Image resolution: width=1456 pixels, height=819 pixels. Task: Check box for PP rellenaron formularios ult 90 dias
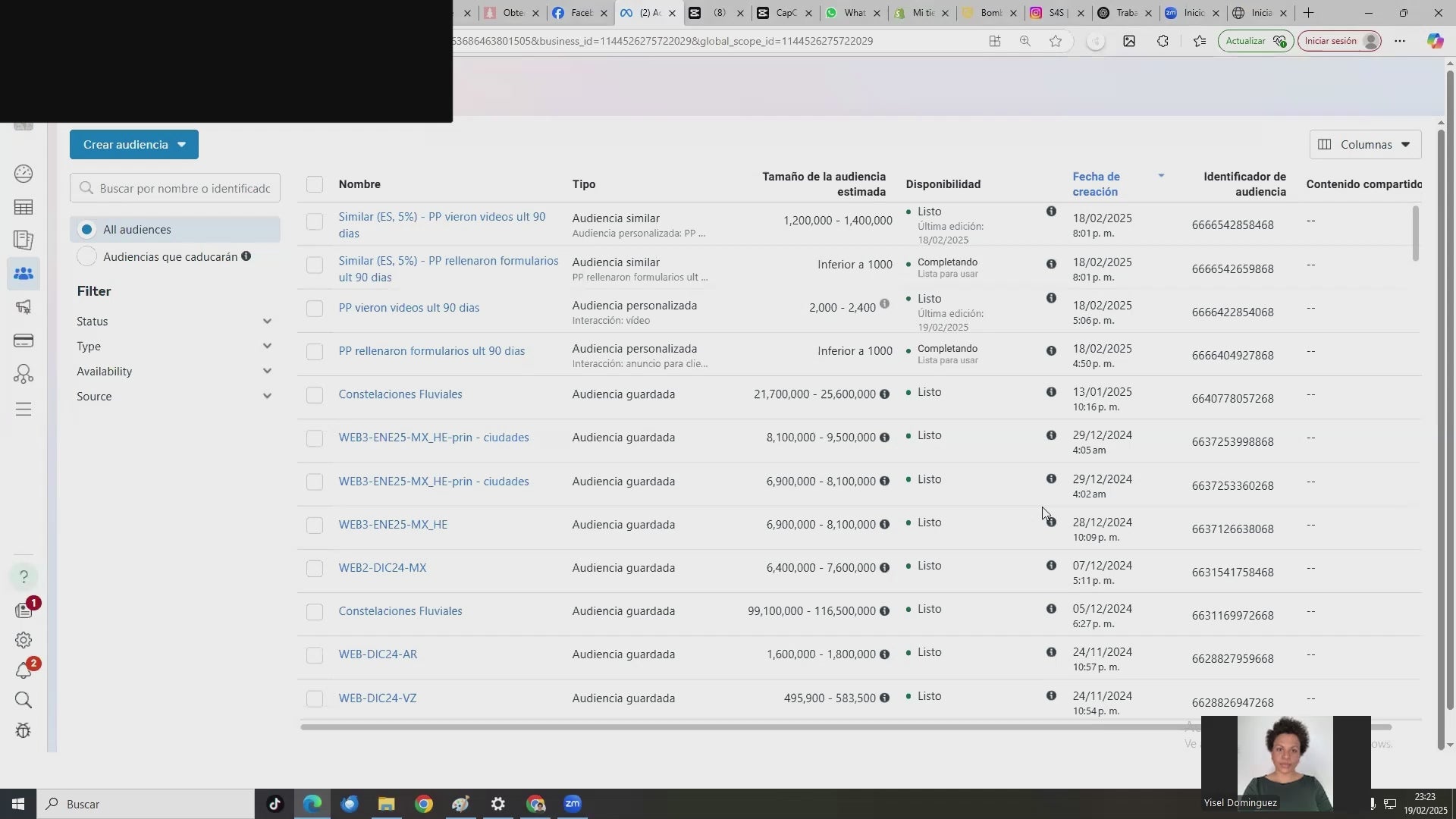(x=315, y=352)
